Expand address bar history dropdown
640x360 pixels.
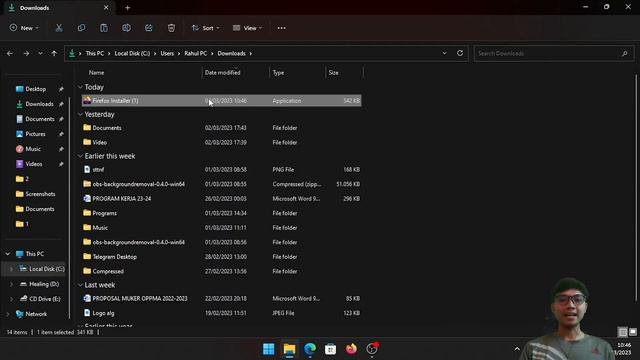(x=444, y=53)
